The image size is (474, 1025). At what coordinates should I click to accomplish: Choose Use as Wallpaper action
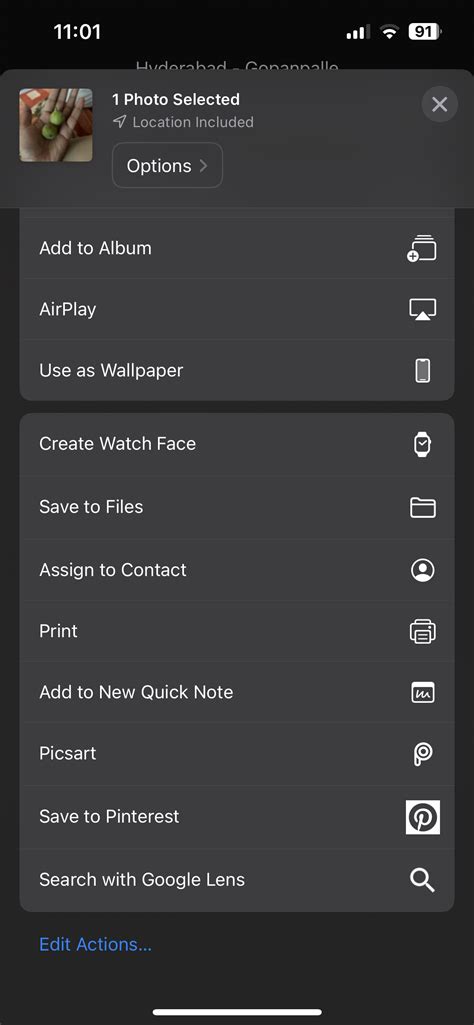237,371
